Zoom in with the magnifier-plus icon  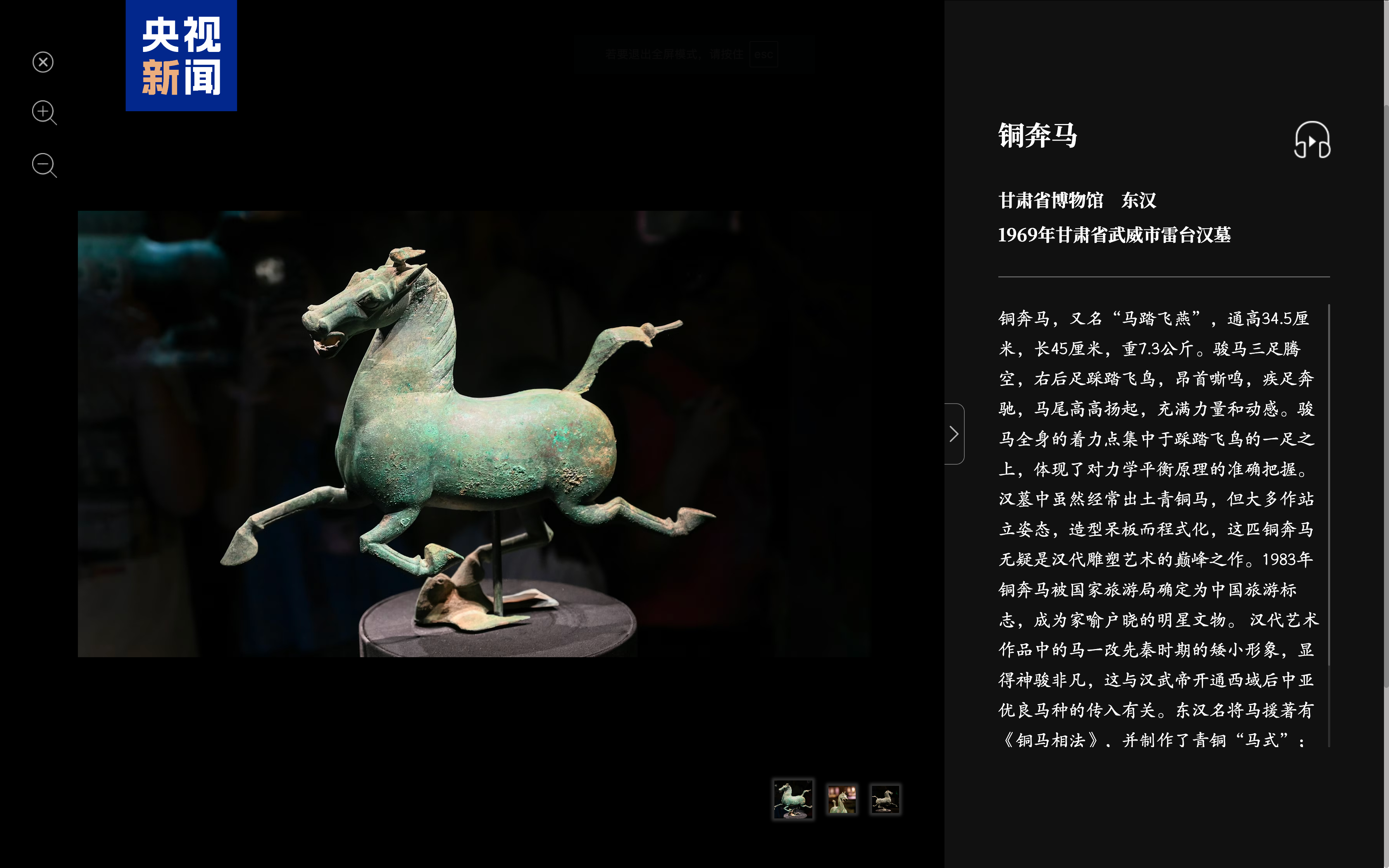coord(44,112)
